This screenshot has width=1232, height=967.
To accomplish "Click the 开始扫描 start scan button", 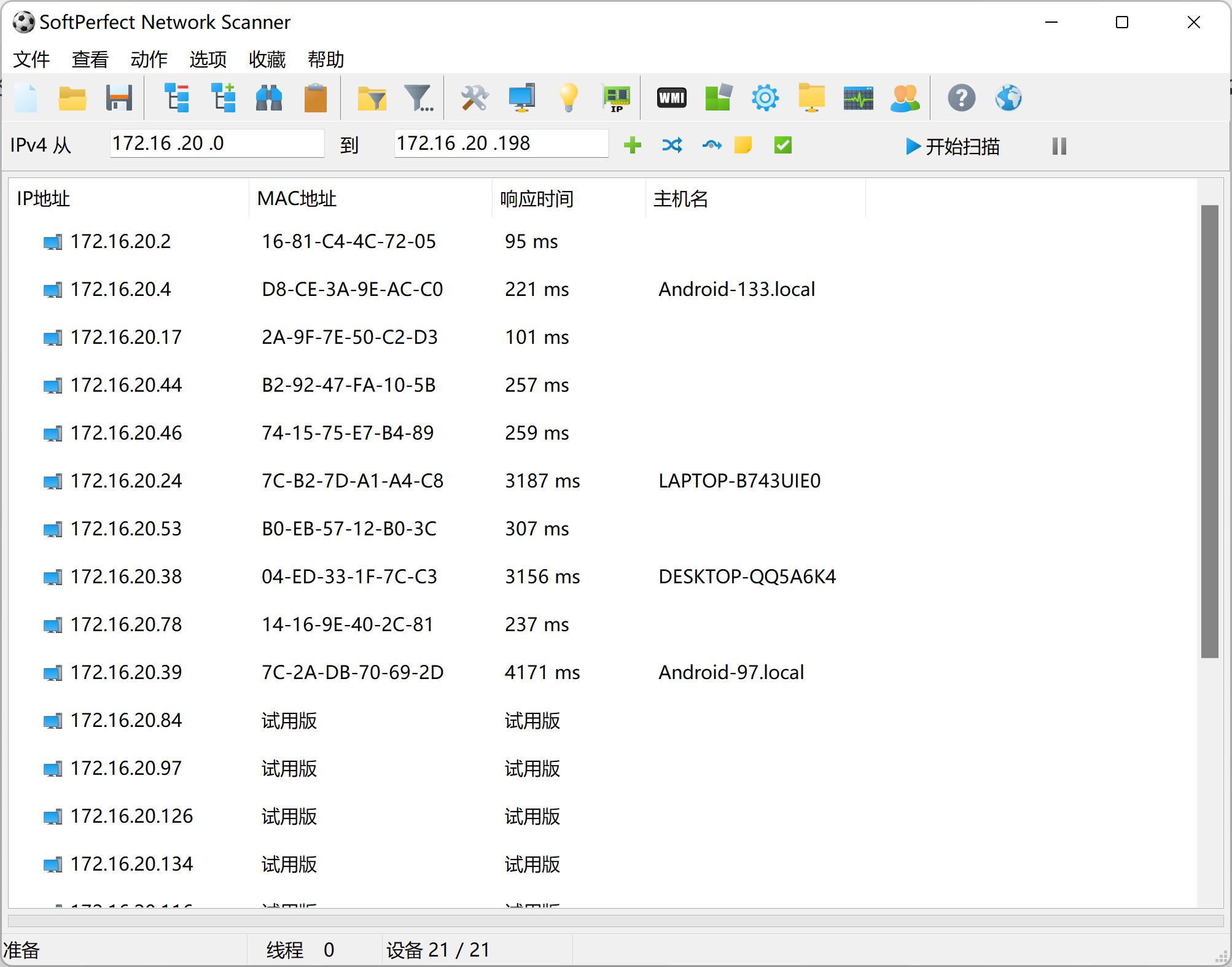I will coord(953,146).
